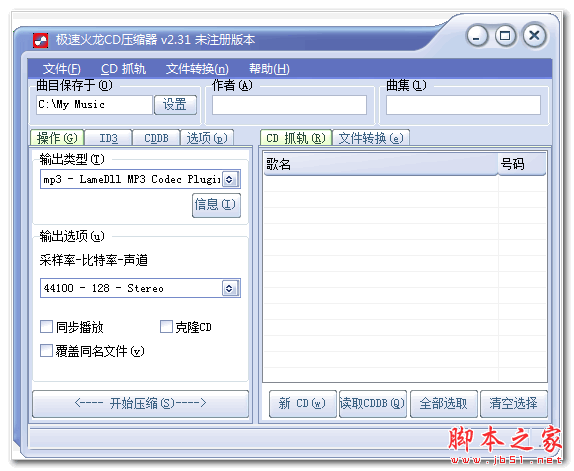Image resolution: width=574 pixels, height=471 pixels.
Task: Click the 读取CDDB(Q) button
Action: [373, 404]
